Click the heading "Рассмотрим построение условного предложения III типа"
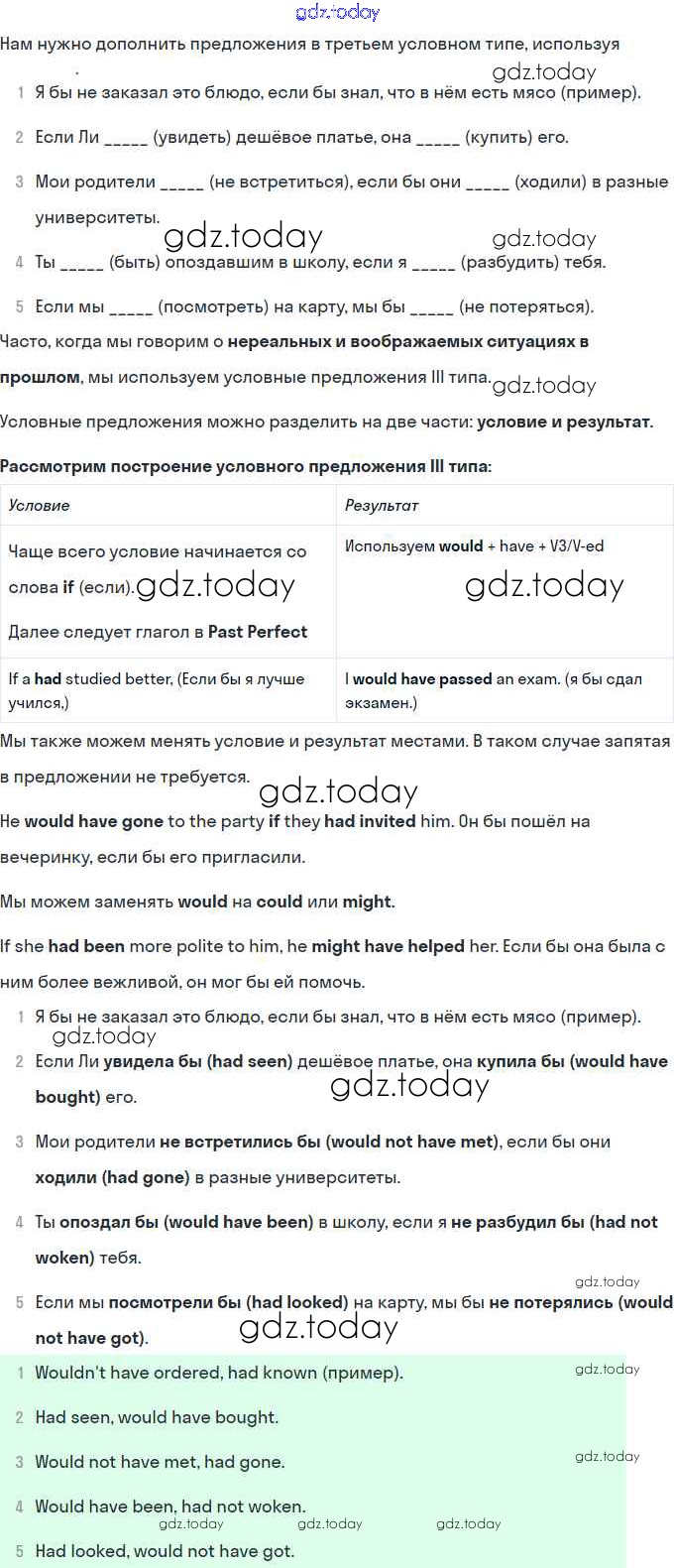This screenshot has height=1568, width=674. pyautogui.click(x=245, y=466)
